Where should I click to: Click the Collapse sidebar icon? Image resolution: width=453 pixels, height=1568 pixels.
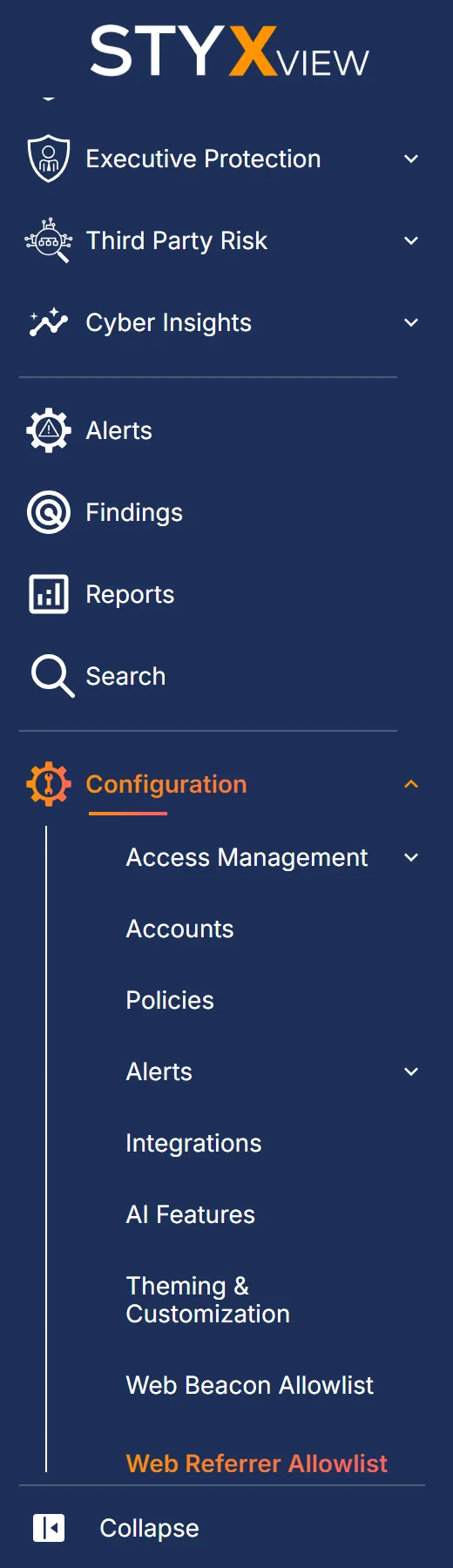pyautogui.click(x=49, y=1528)
